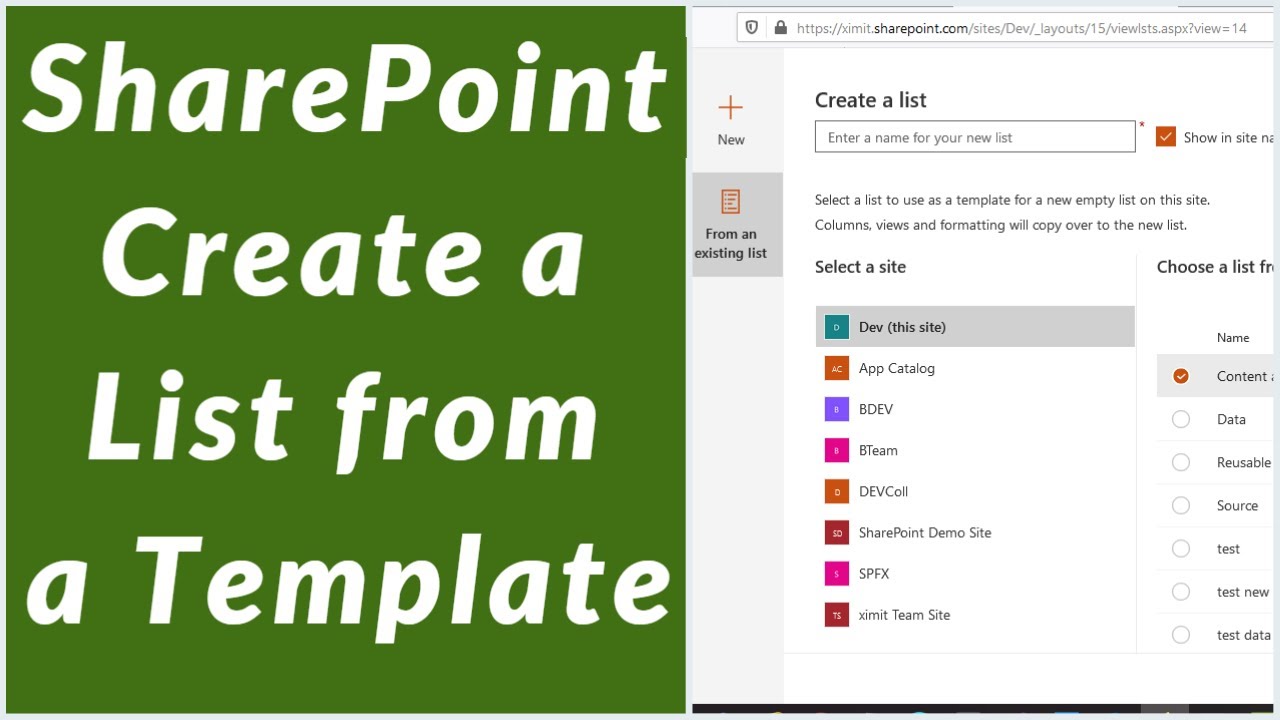Click the purple BDEV icon
The height and width of the screenshot is (720, 1280).
coord(837,409)
